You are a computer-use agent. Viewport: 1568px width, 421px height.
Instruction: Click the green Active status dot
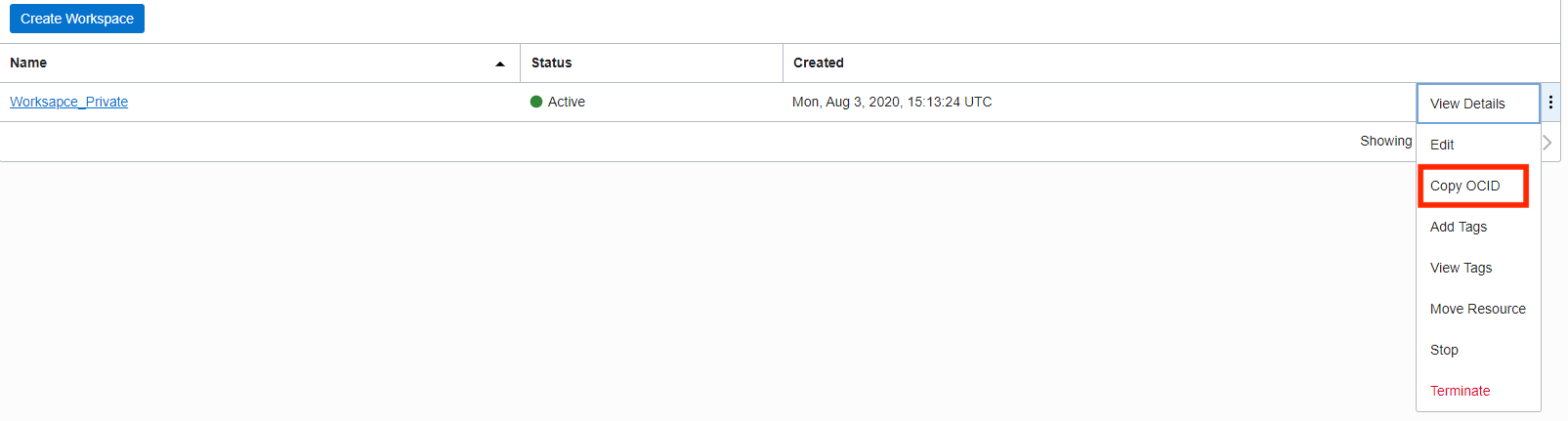[536, 102]
